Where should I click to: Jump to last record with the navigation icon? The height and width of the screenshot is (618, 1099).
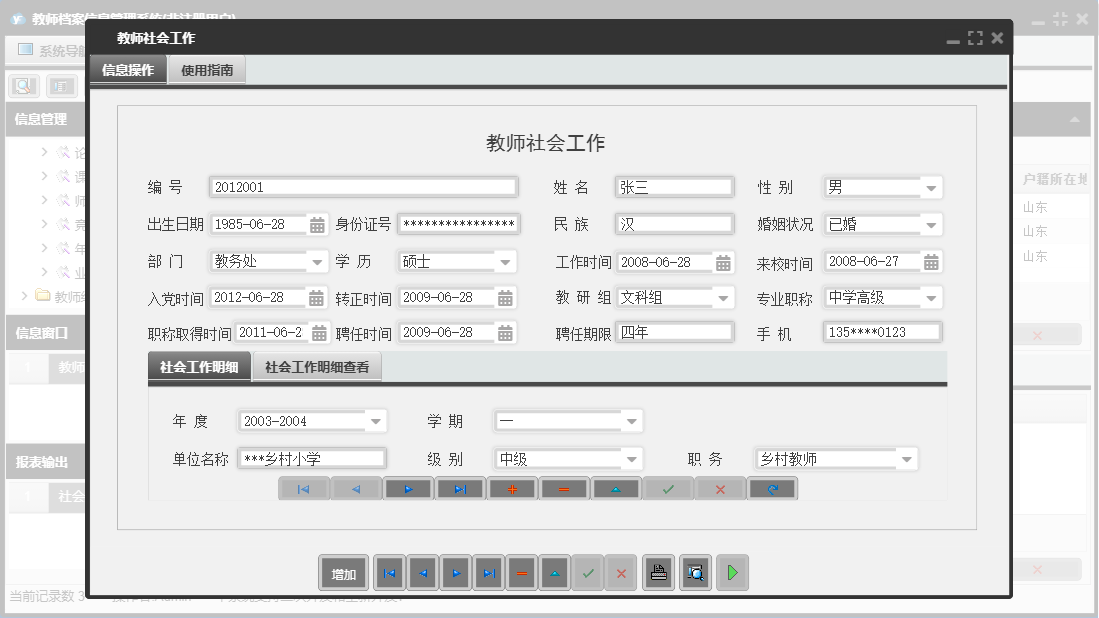tap(489, 572)
